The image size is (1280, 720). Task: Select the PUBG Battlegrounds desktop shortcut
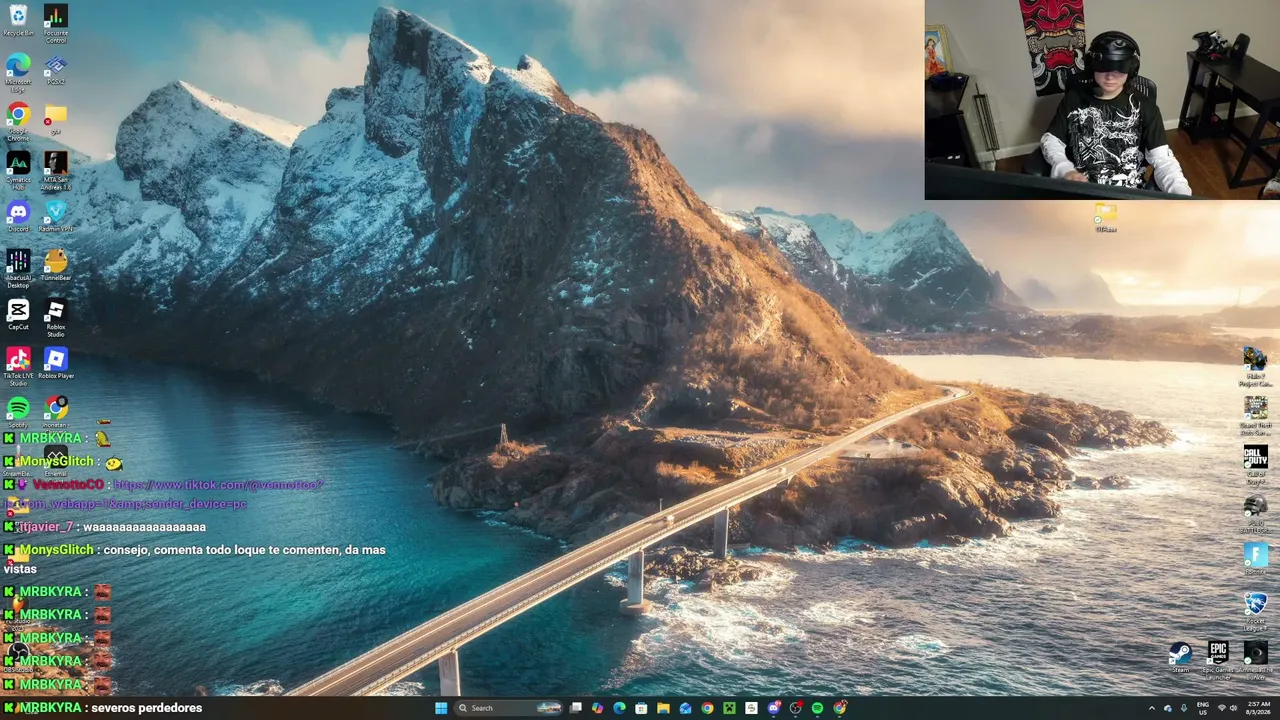(x=1255, y=513)
